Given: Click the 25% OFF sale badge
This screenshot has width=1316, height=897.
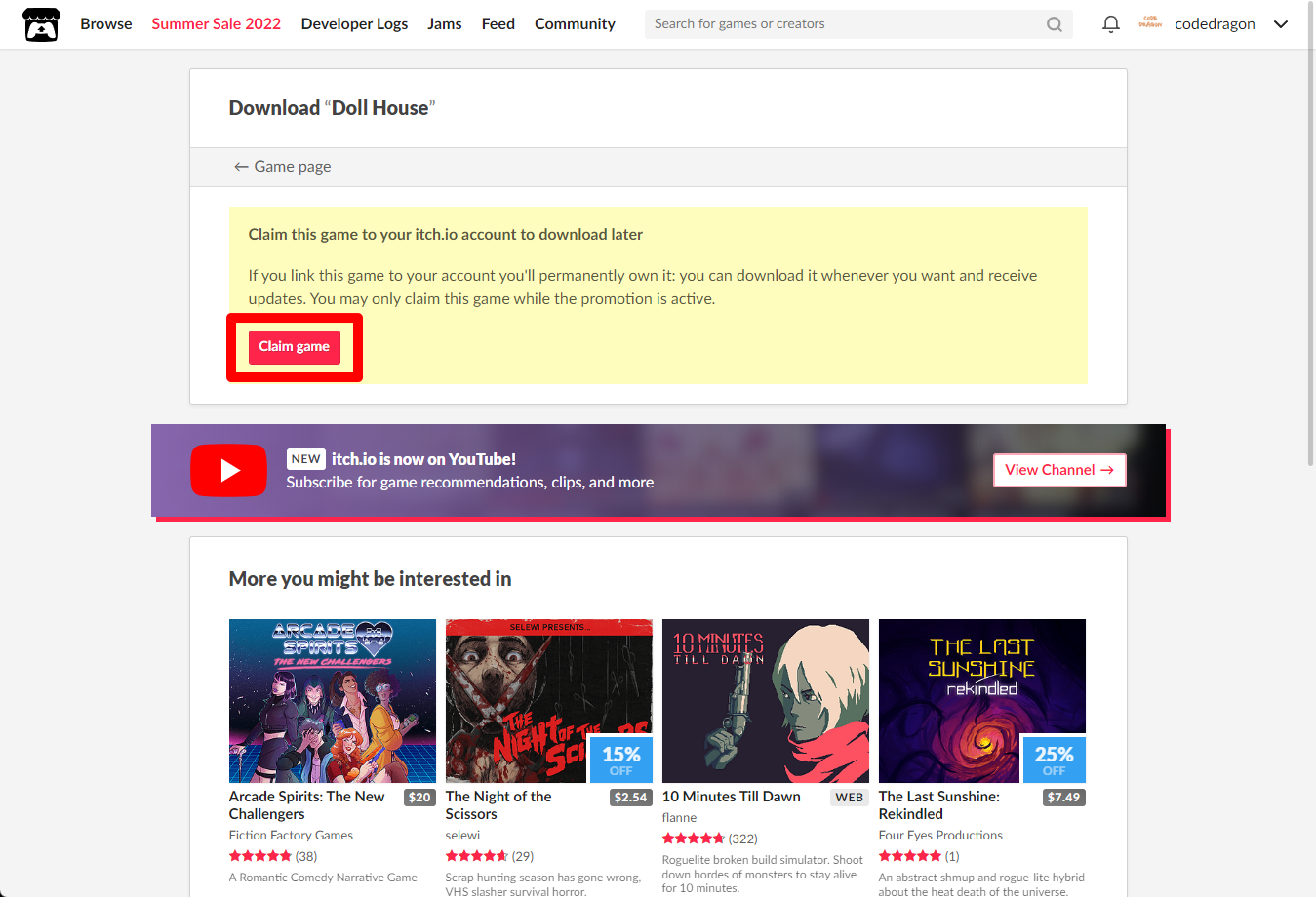Looking at the screenshot, I should [1055, 760].
